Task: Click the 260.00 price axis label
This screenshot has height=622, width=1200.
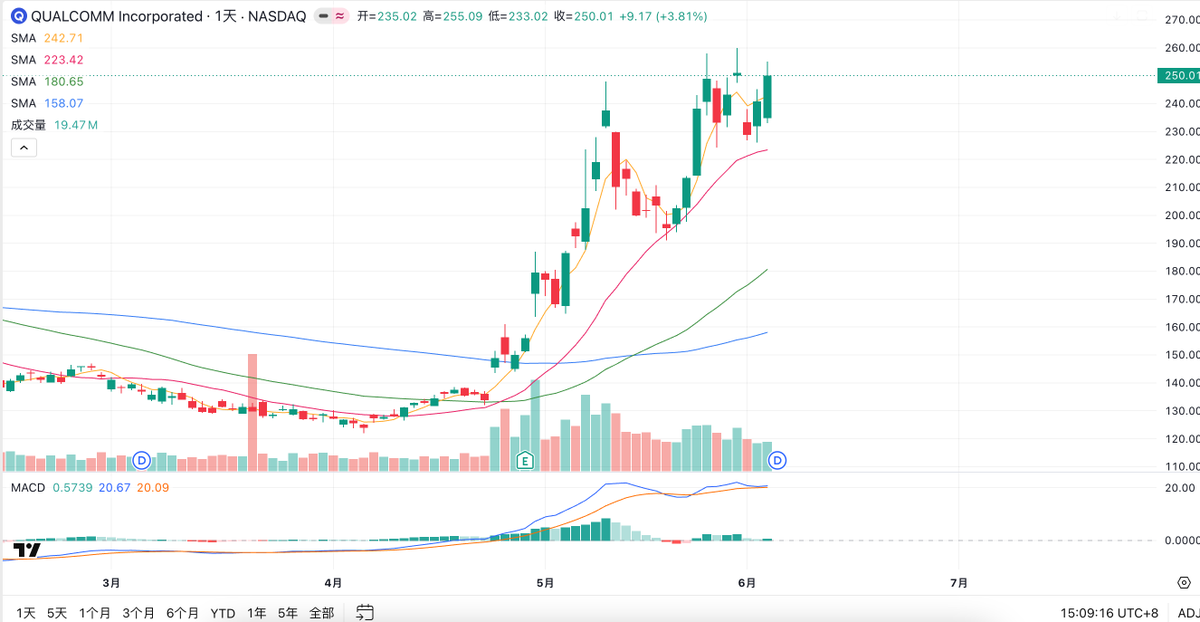Action: [x=1180, y=48]
